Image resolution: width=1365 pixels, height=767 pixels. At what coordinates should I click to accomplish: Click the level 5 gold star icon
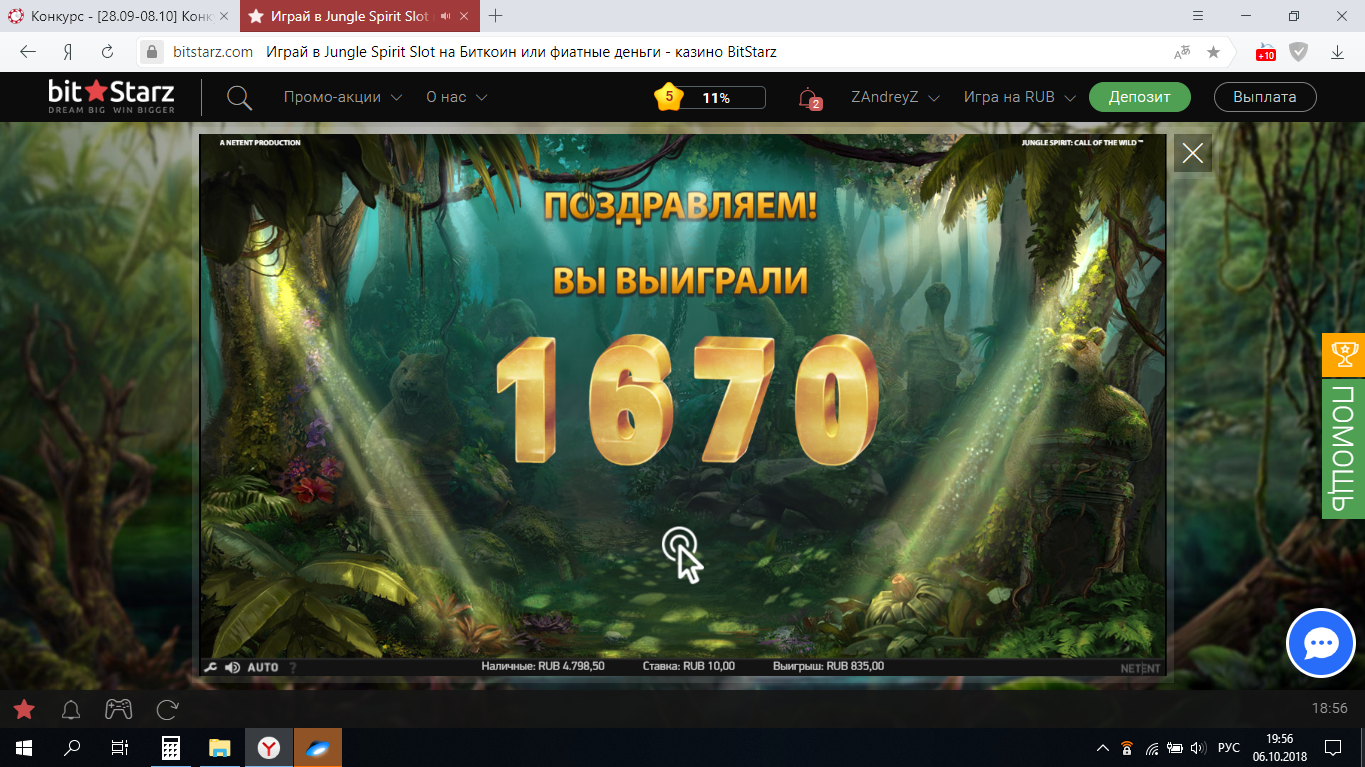tap(669, 97)
